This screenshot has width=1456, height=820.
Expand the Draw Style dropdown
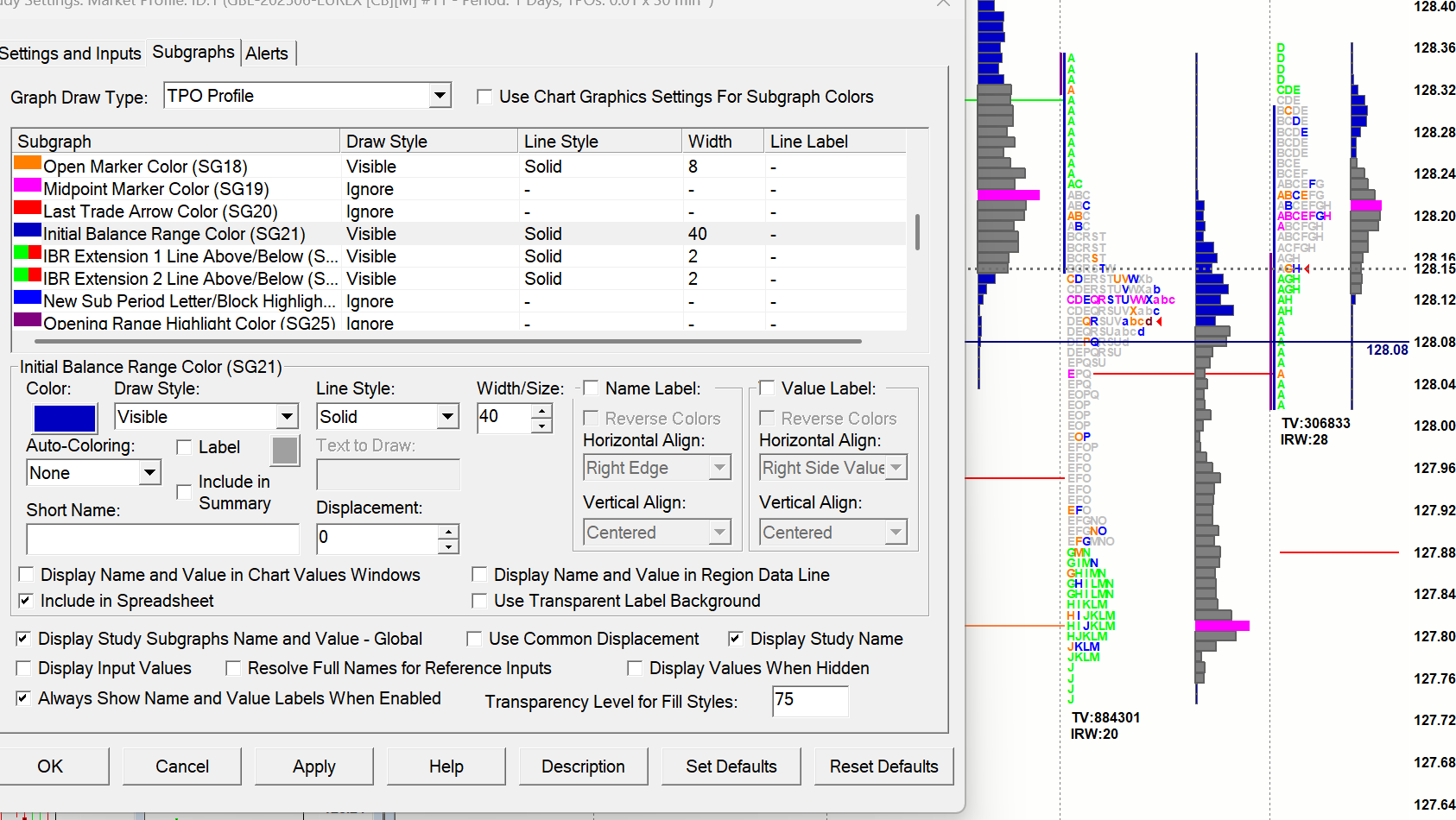287,417
